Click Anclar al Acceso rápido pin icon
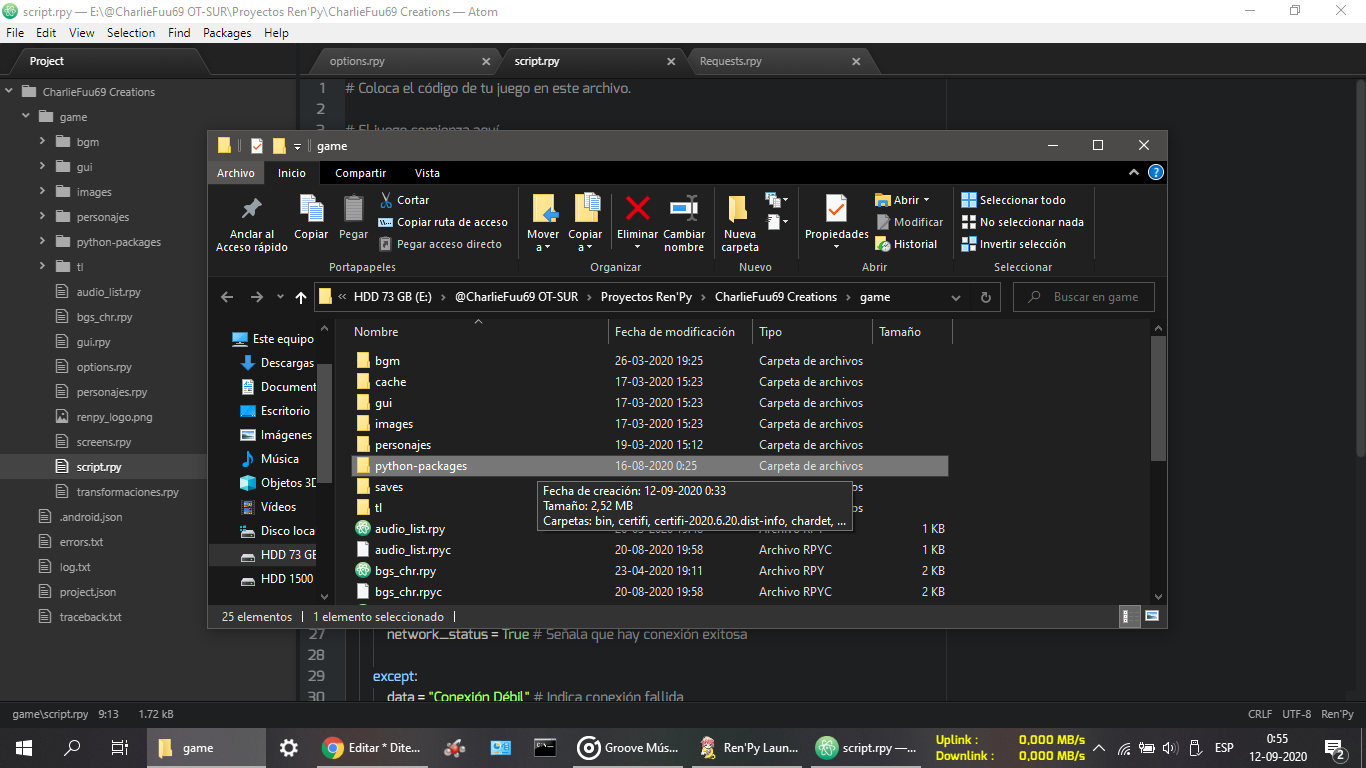 pyautogui.click(x=251, y=210)
